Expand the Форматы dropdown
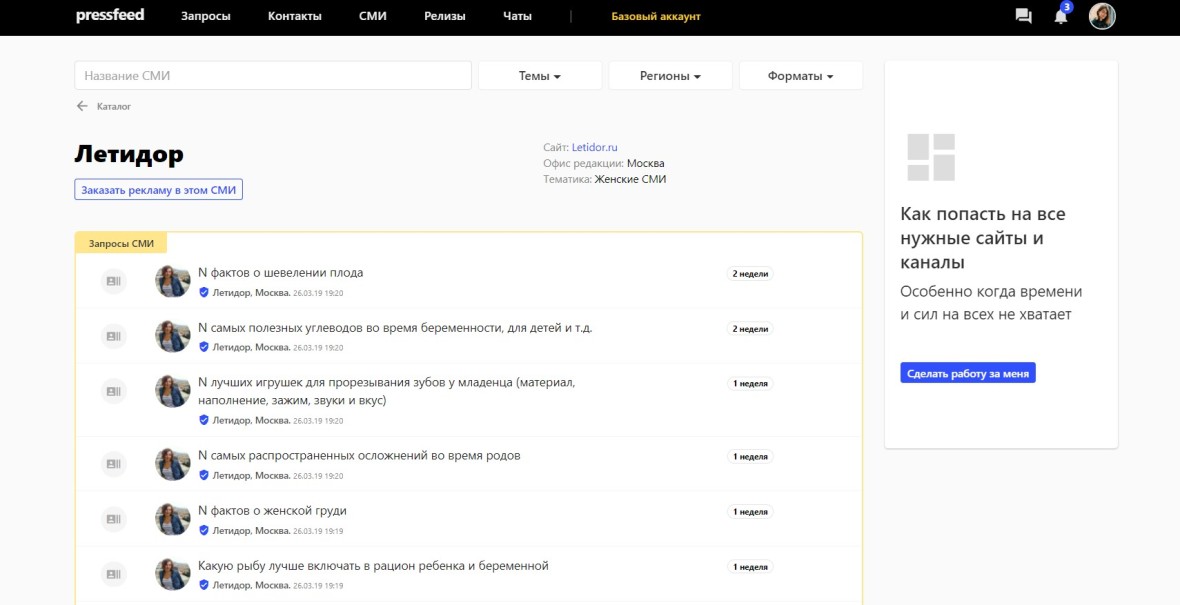 pos(800,76)
